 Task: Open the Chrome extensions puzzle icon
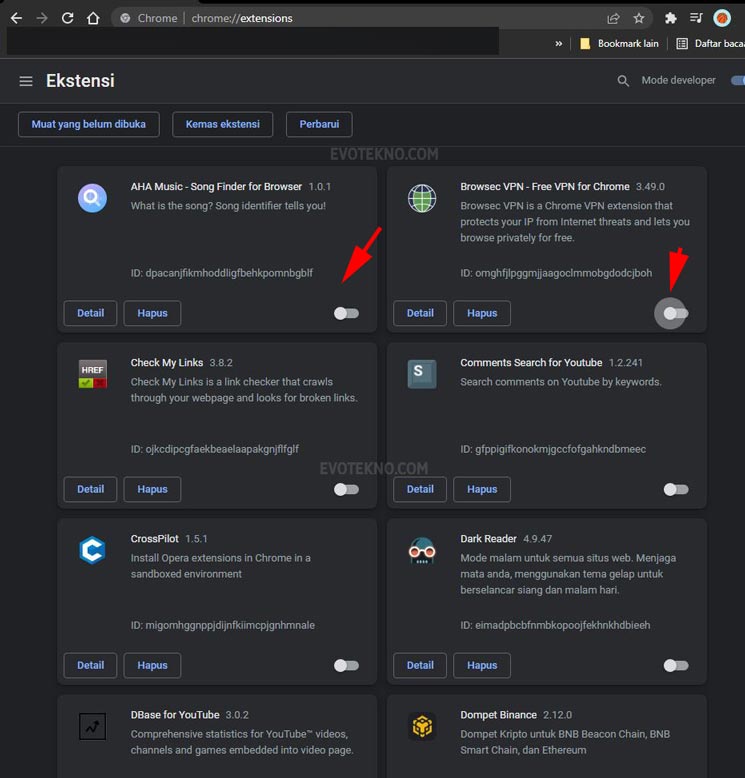click(671, 18)
